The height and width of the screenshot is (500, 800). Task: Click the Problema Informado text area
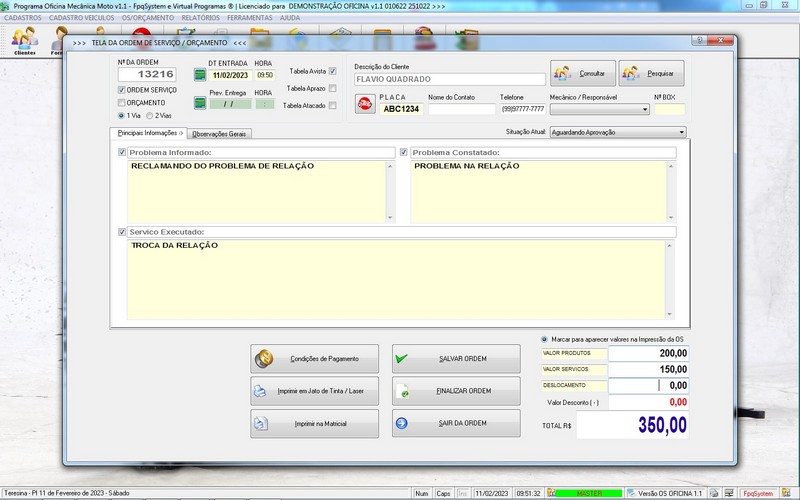tap(257, 192)
